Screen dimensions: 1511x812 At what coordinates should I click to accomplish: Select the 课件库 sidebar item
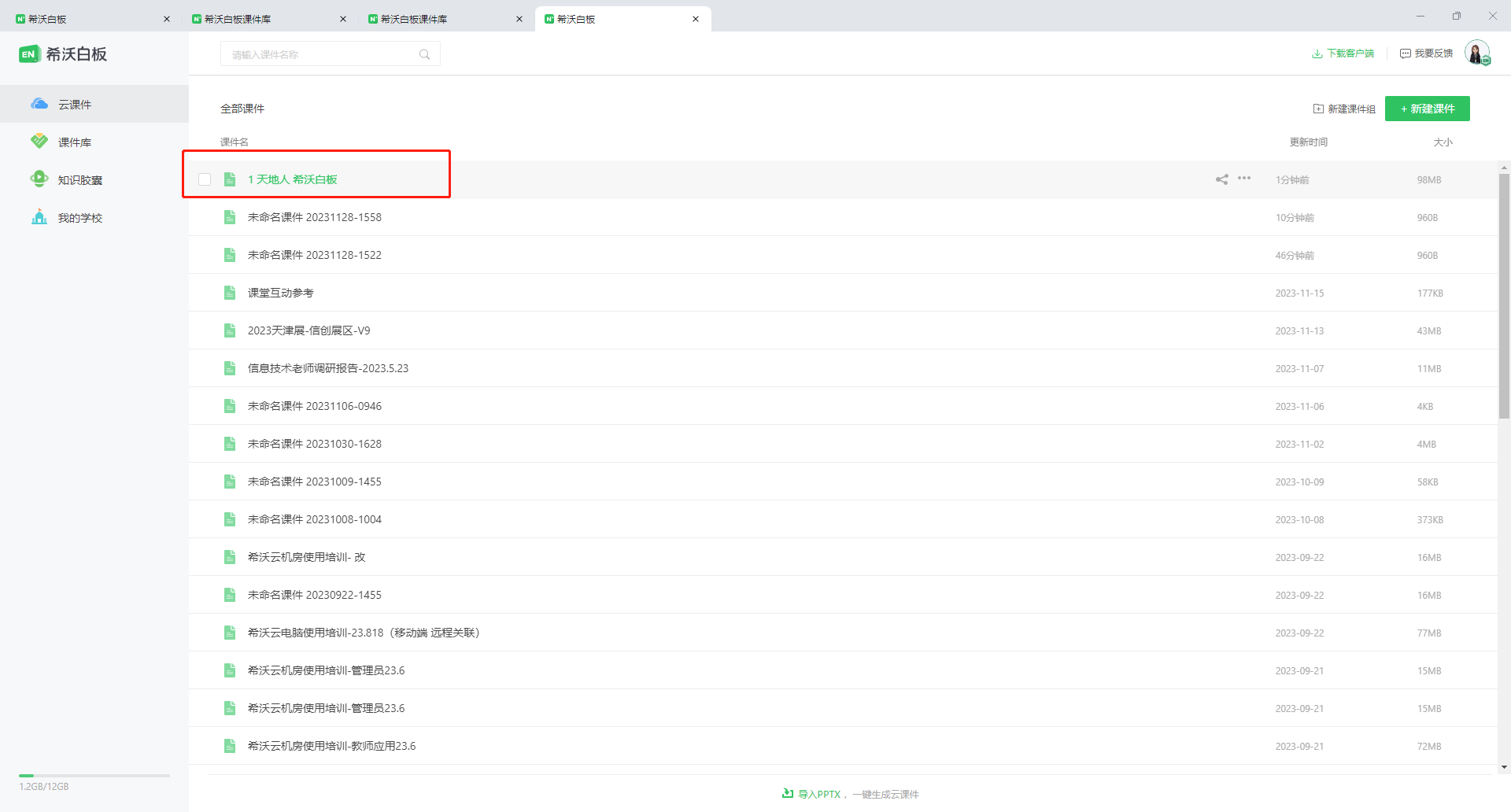(94, 142)
